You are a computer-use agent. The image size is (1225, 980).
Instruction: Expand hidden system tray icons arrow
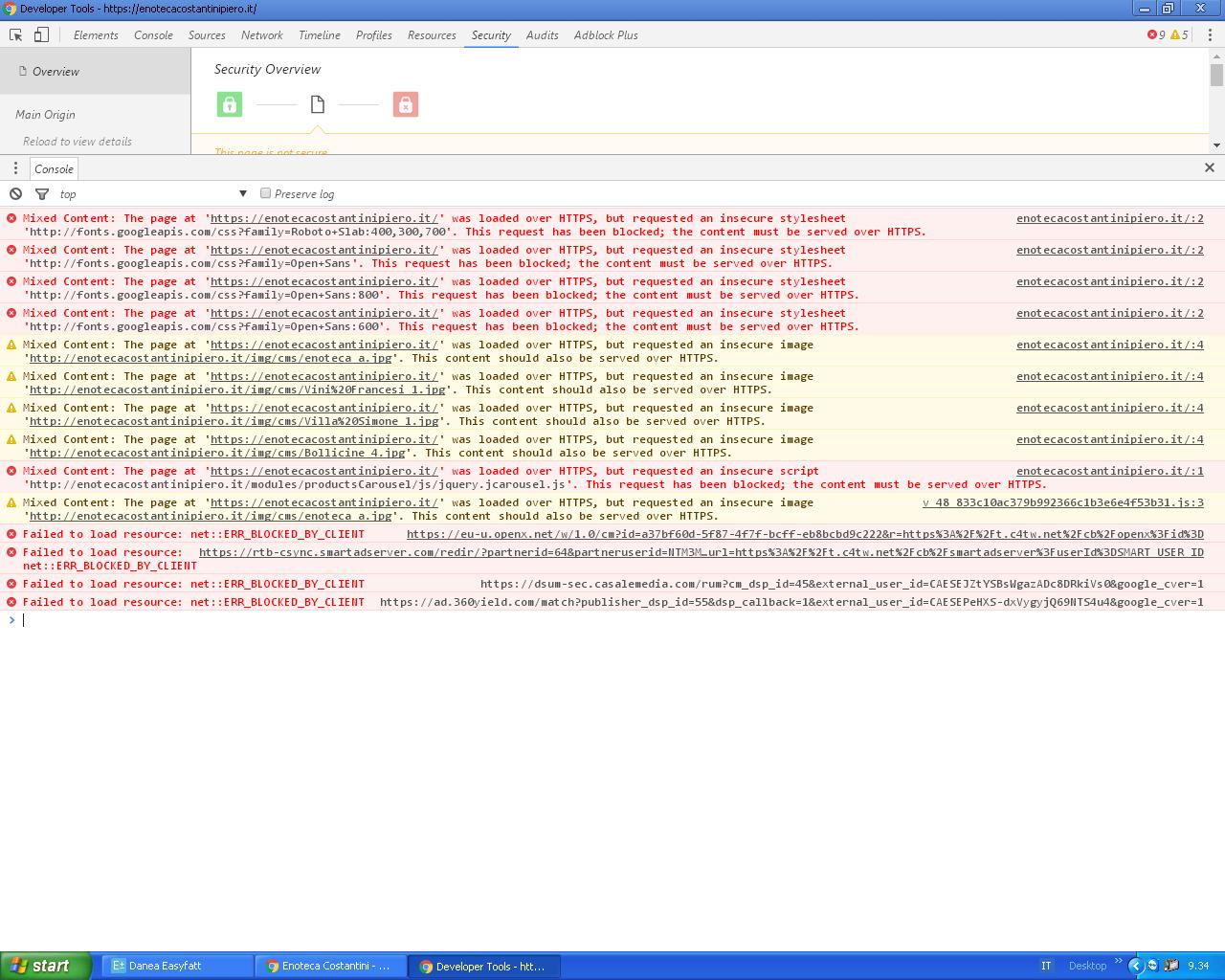1136,966
